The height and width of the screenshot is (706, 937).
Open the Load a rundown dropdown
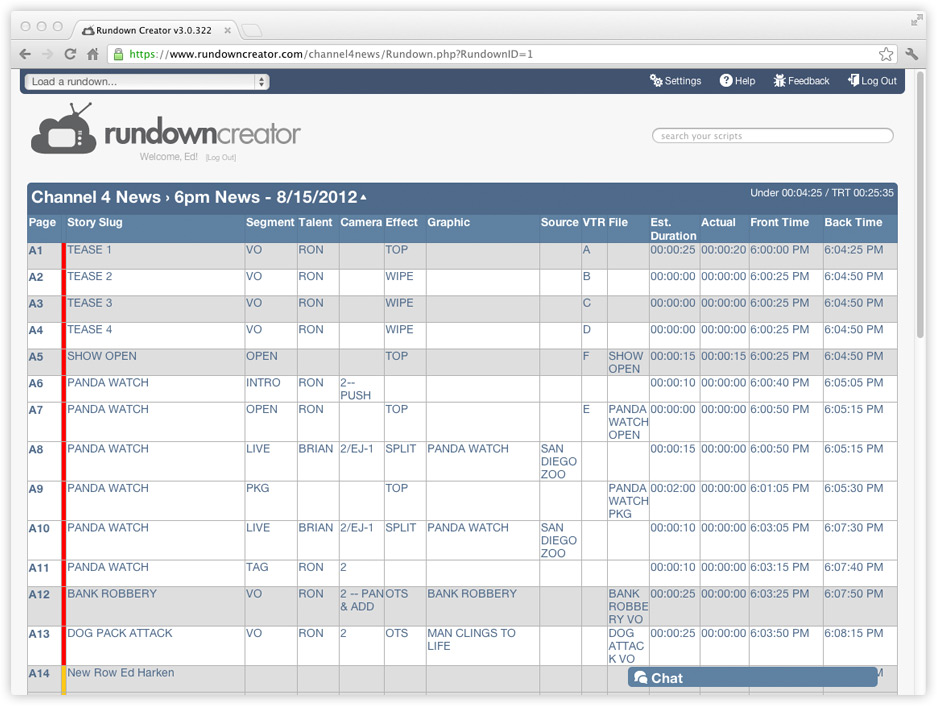pyautogui.click(x=147, y=81)
